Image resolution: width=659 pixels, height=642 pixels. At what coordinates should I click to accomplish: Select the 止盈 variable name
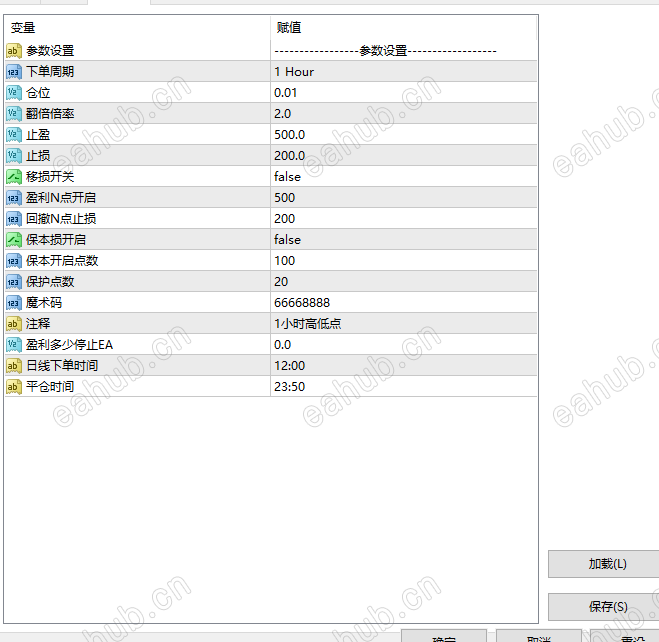click(38, 134)
